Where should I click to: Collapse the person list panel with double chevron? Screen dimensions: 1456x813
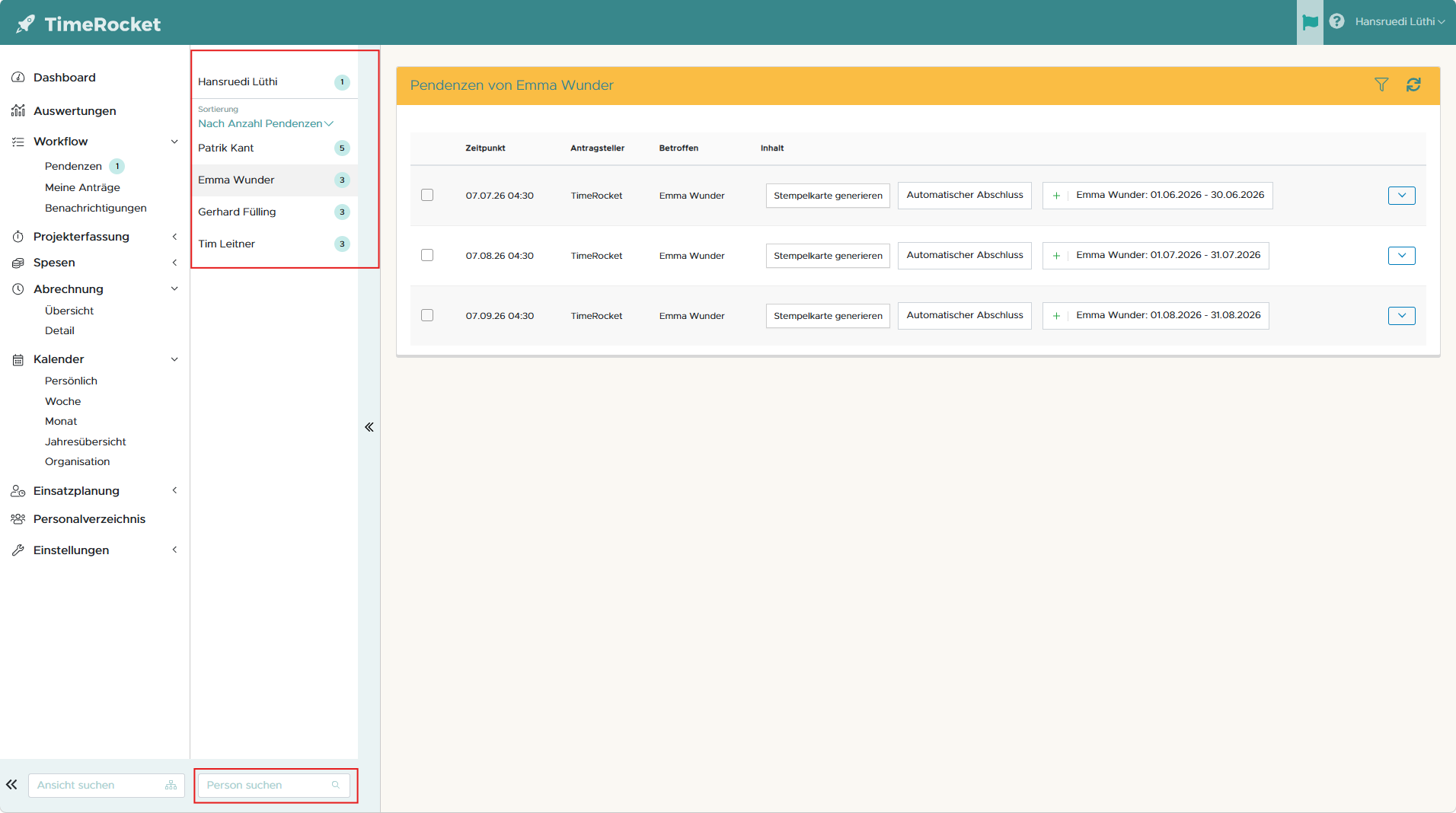(369, 427)
